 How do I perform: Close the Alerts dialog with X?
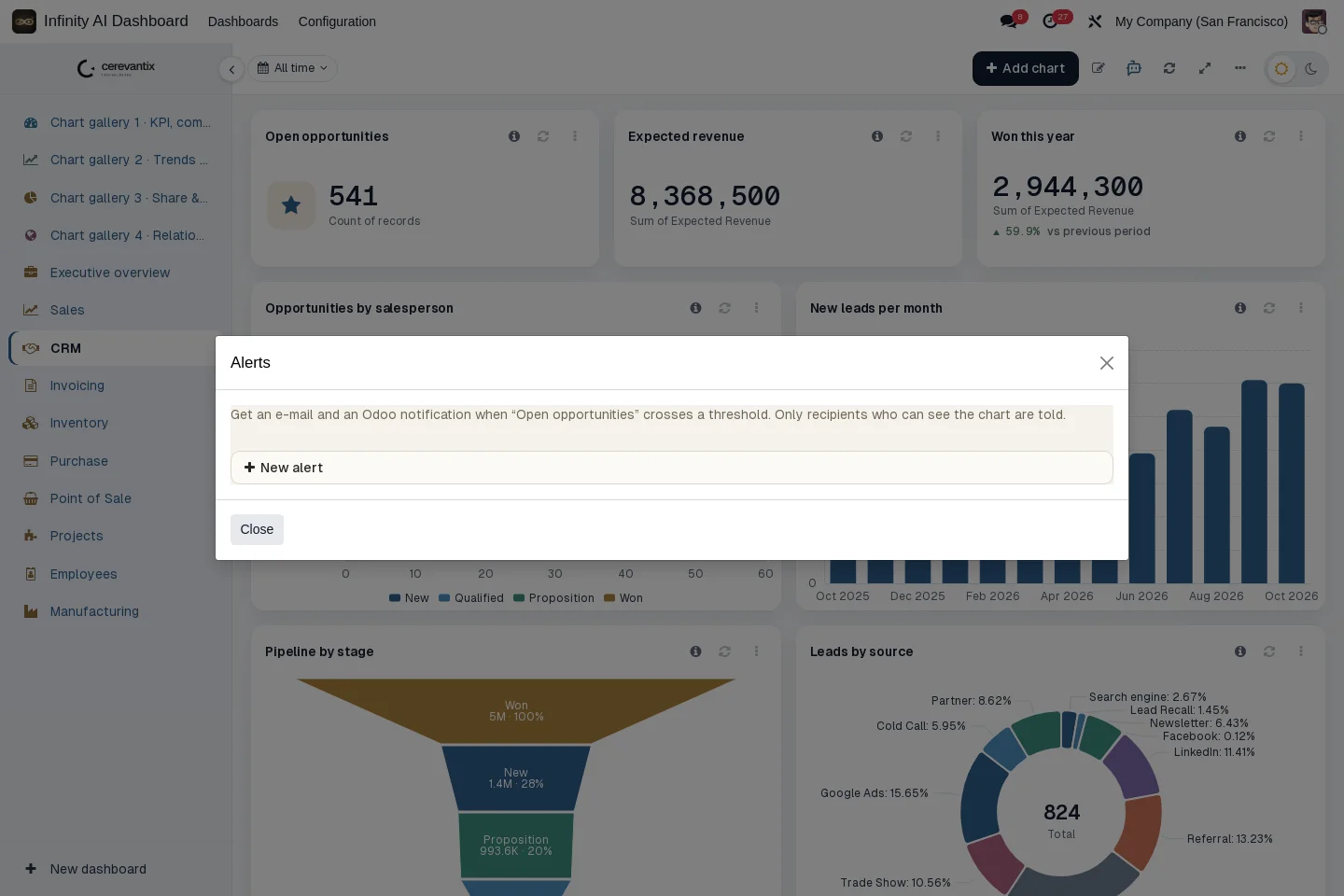pos(1107,363)
